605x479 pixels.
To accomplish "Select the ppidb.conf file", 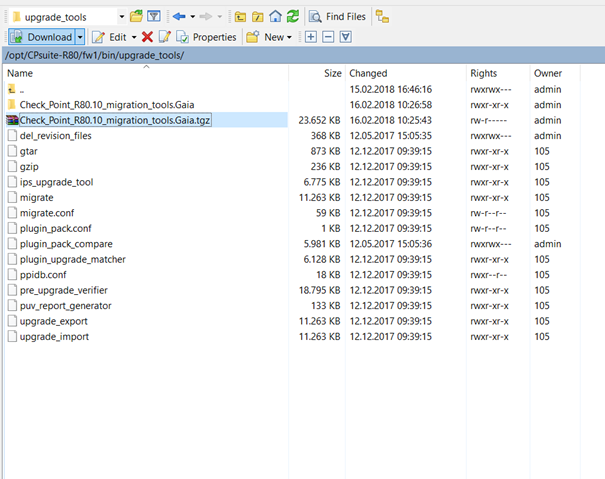I will [x=43, y=275].
